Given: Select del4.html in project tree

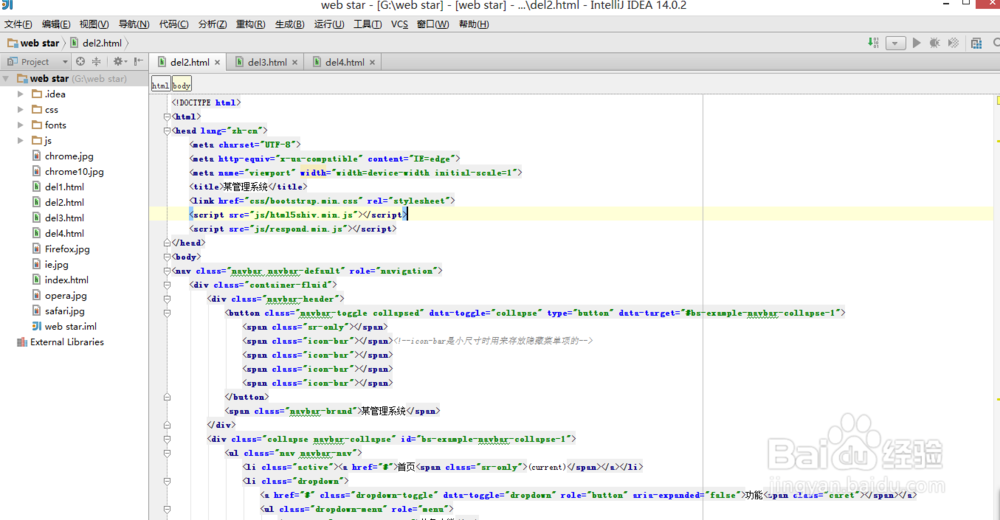Looking at the screenshot, I should pos(58,234).
